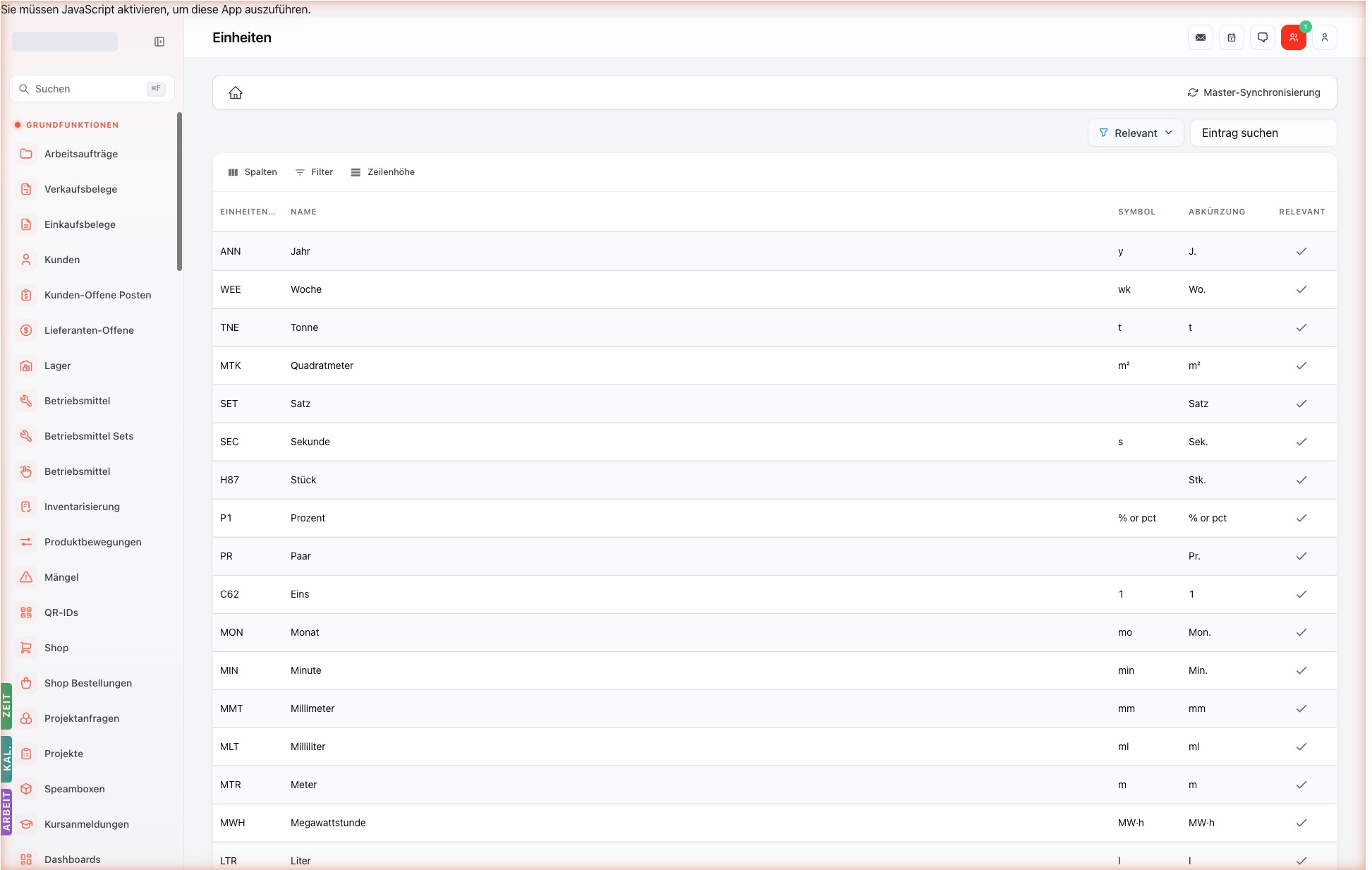The height and width of the screenshot is (870, 1372).
Task: Go to home via breadcrumb house icon
Action: [236, 92]
